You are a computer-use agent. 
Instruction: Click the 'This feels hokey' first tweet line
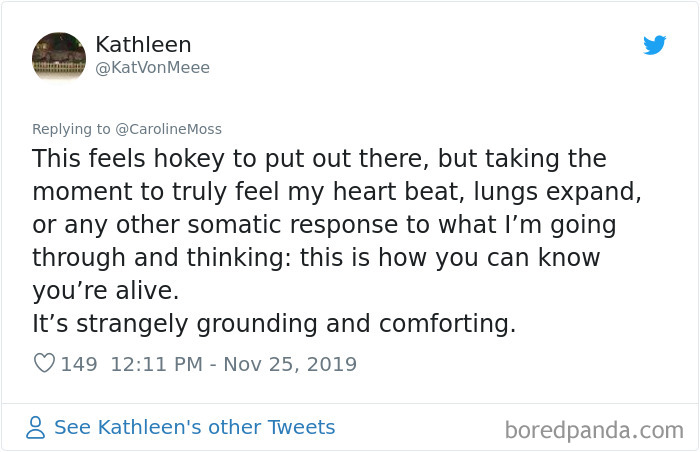(x=319, y=159)
